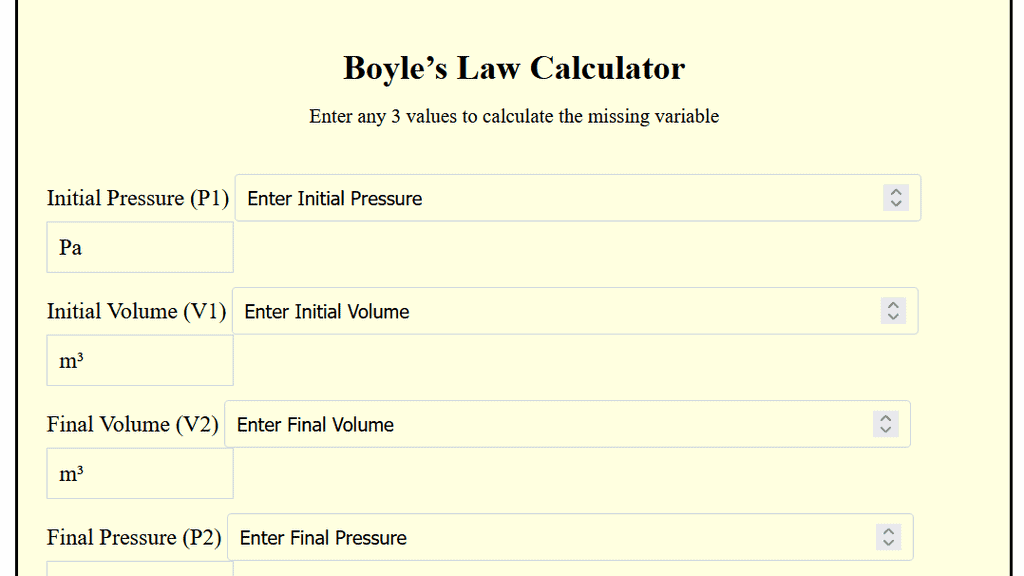This screenshot has height=576, width=1024.
Task: Increment Final Volume with the spinner up arrow
Action: 886,418
